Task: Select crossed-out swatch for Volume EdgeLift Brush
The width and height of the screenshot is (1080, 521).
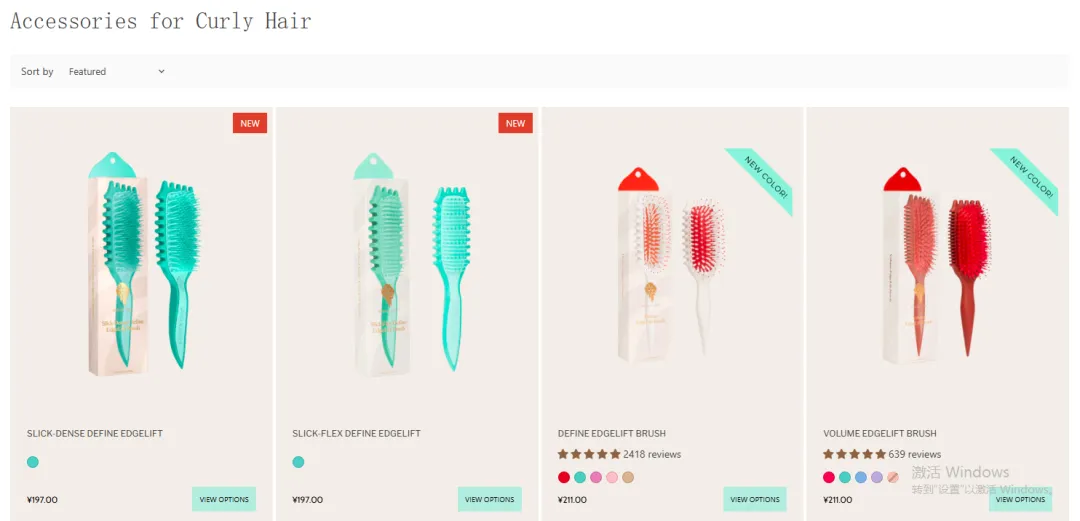Action: point(893,477)
